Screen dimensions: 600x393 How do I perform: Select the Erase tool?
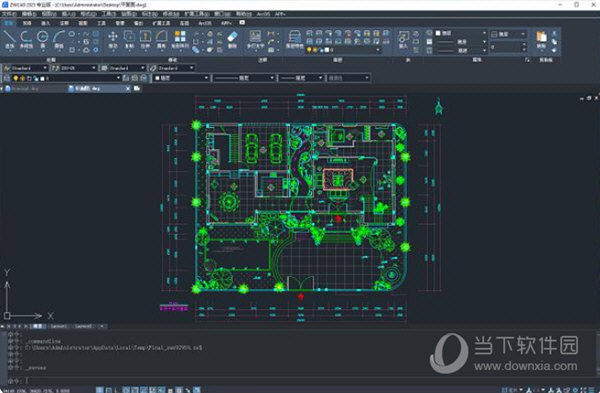pyautogui.click(x=232, y=40)
